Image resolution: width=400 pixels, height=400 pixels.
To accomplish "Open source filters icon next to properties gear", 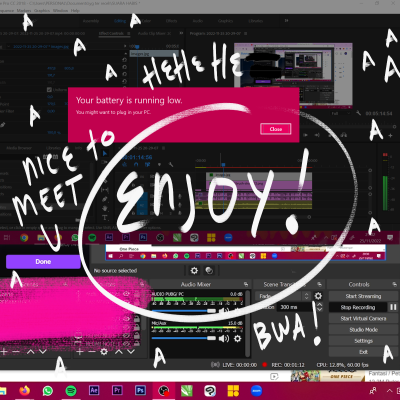I will pos(209,270).
